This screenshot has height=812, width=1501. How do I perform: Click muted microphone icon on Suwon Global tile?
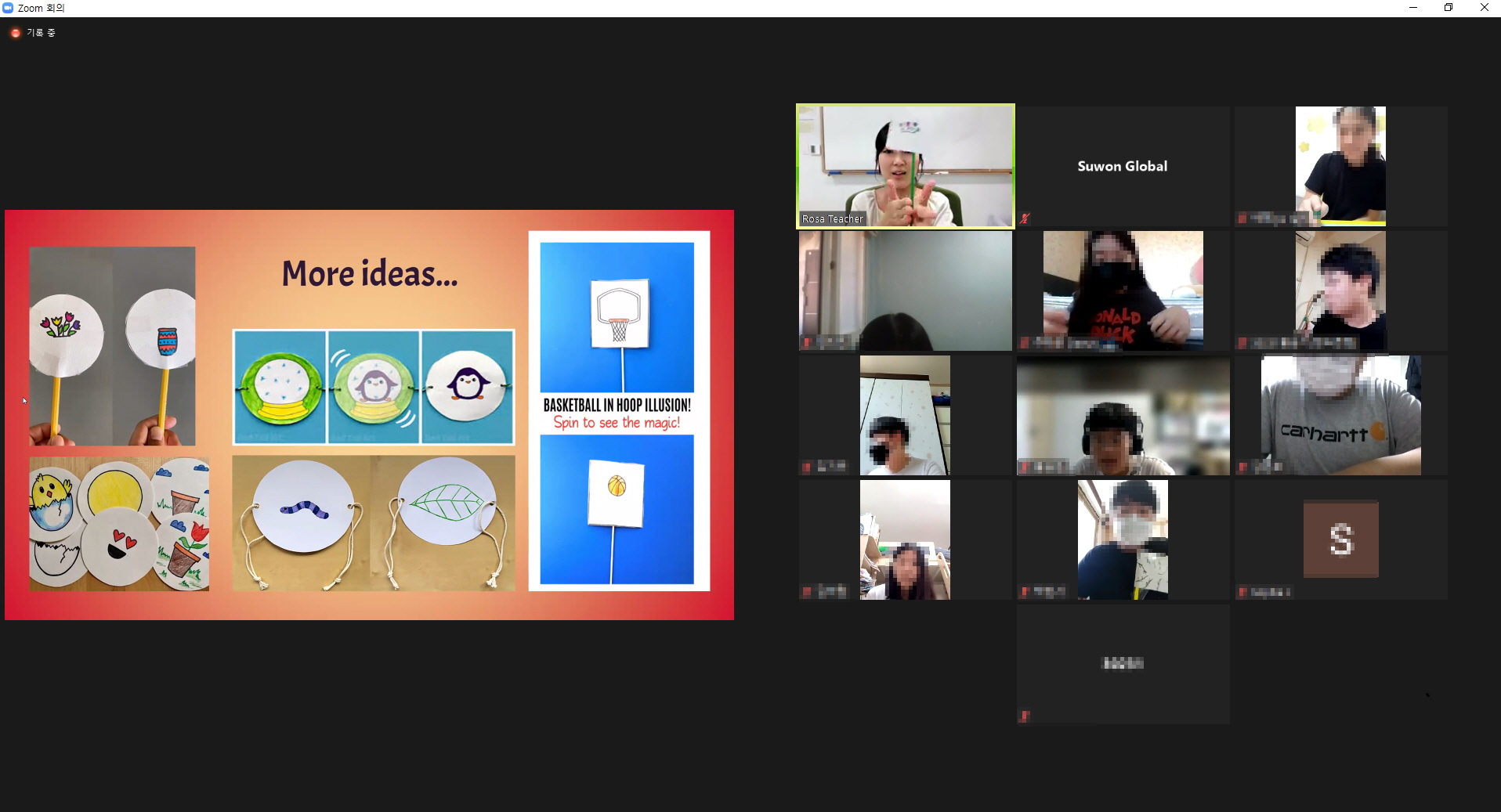coord(1025,218)
